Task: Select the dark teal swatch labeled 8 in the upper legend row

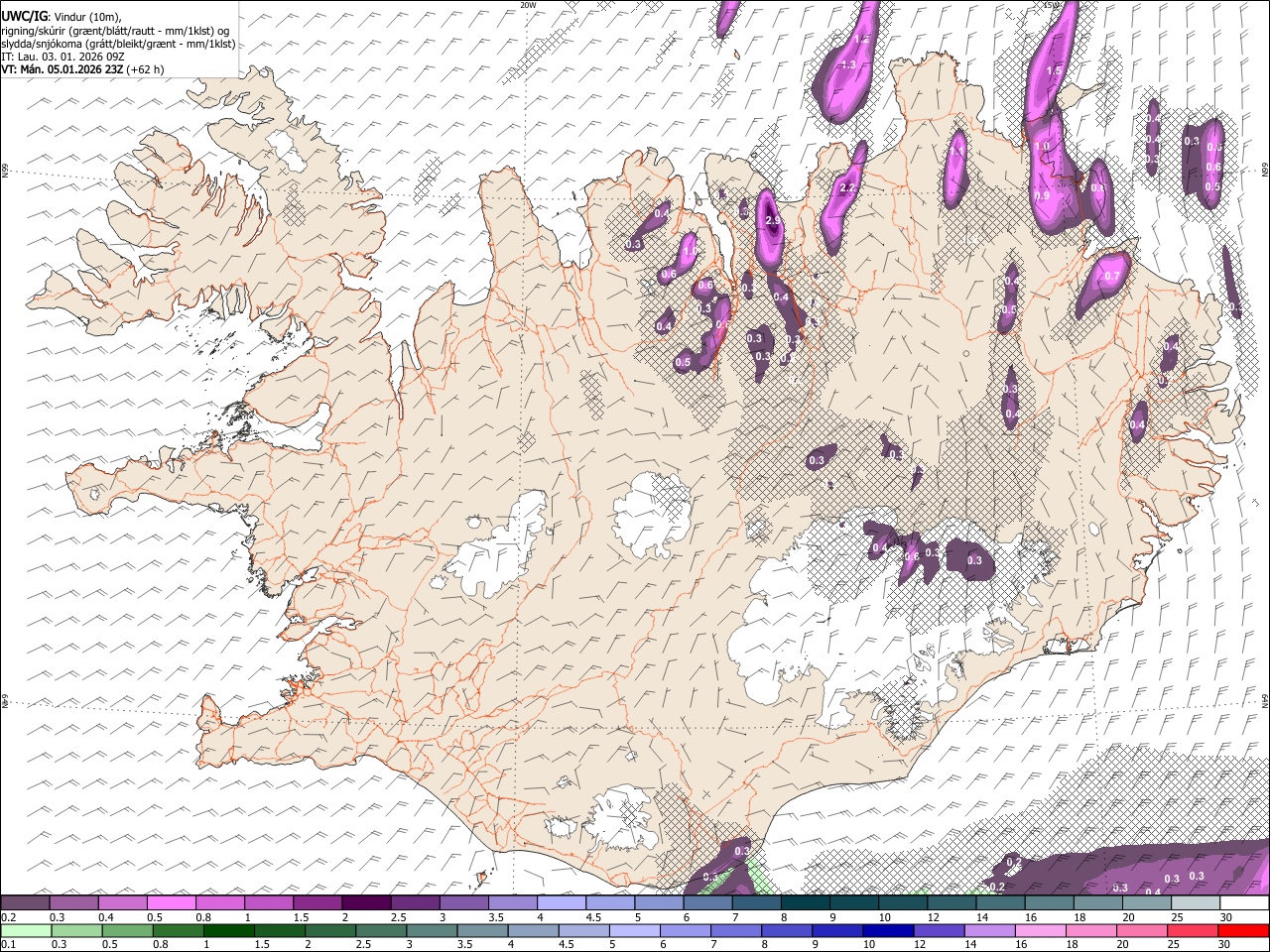Action: coord(805,903)
